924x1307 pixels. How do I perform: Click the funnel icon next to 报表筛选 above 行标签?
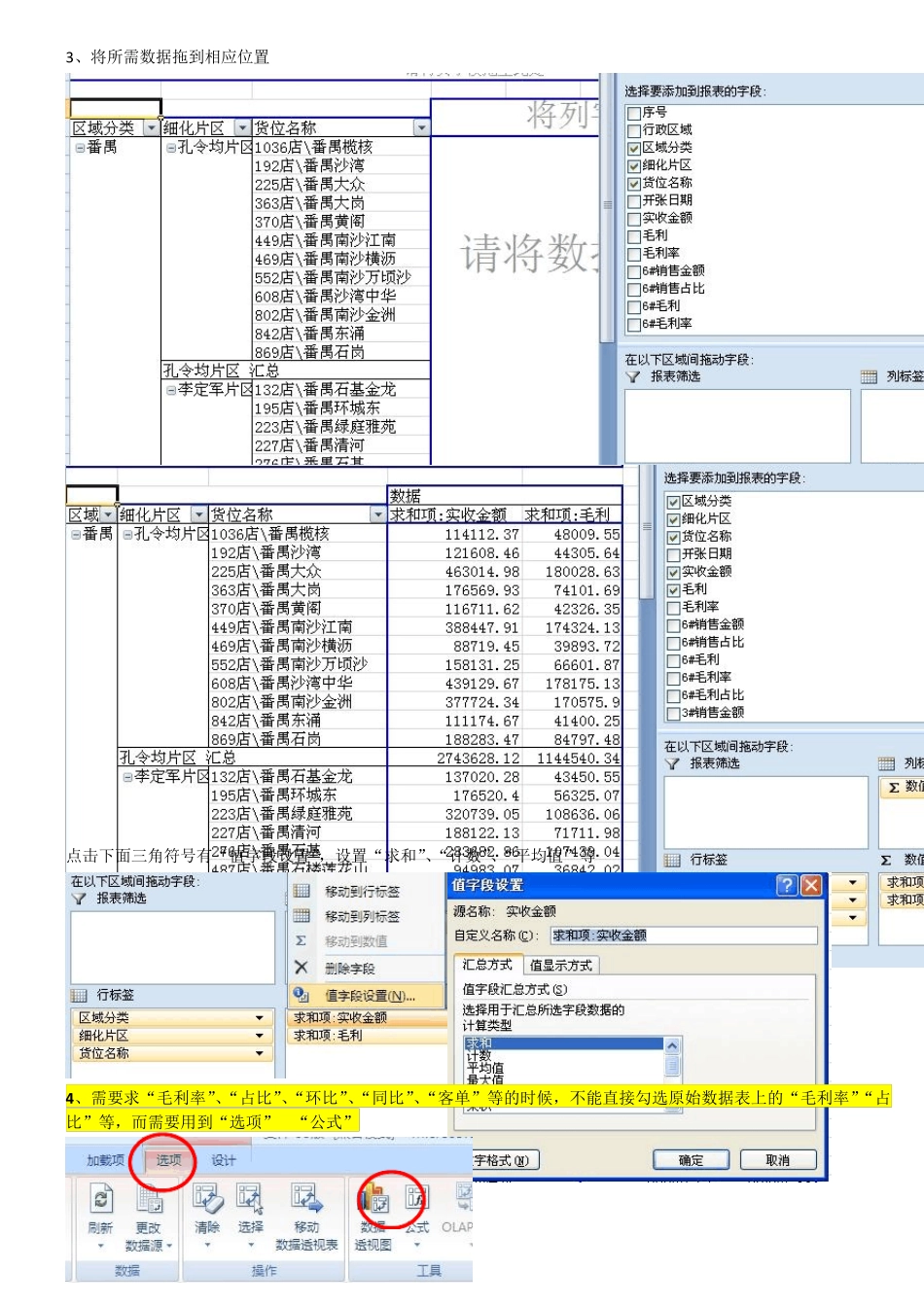79,899
